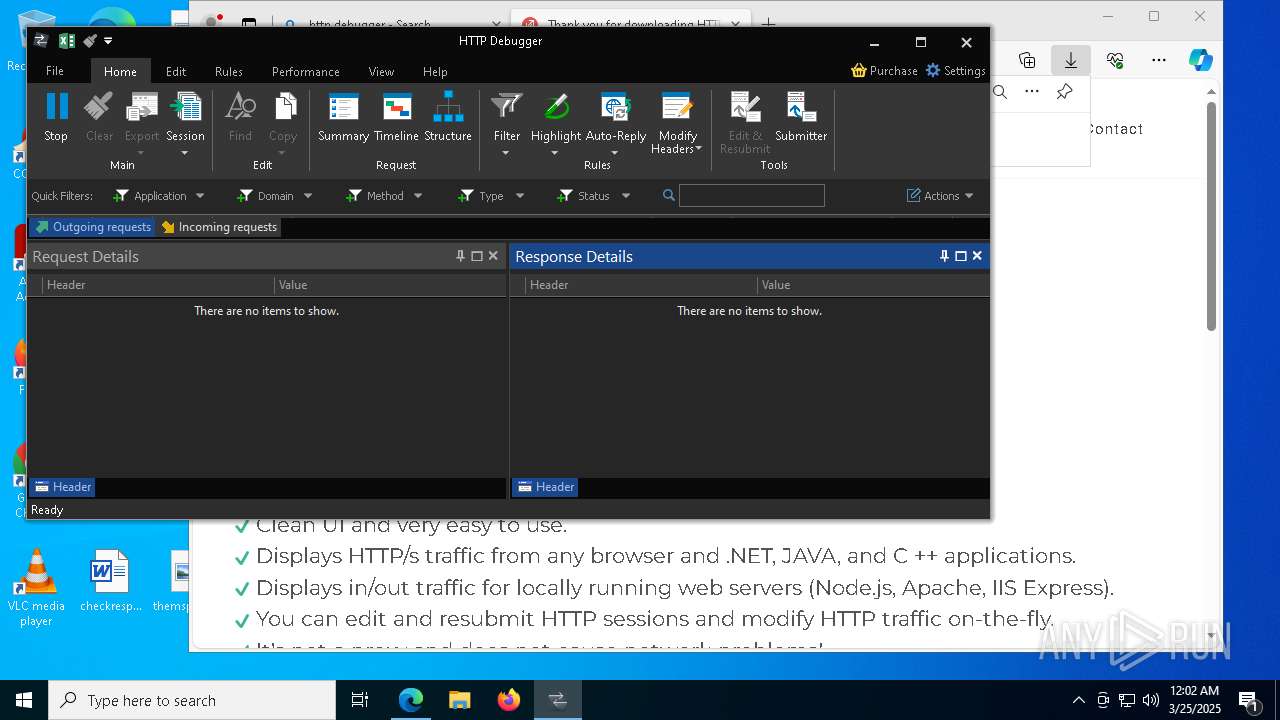Expand the Domain quick filter dropdown
Image resolution: width=1280 pixels, height=720 pixels.
[x=308, y=196]
